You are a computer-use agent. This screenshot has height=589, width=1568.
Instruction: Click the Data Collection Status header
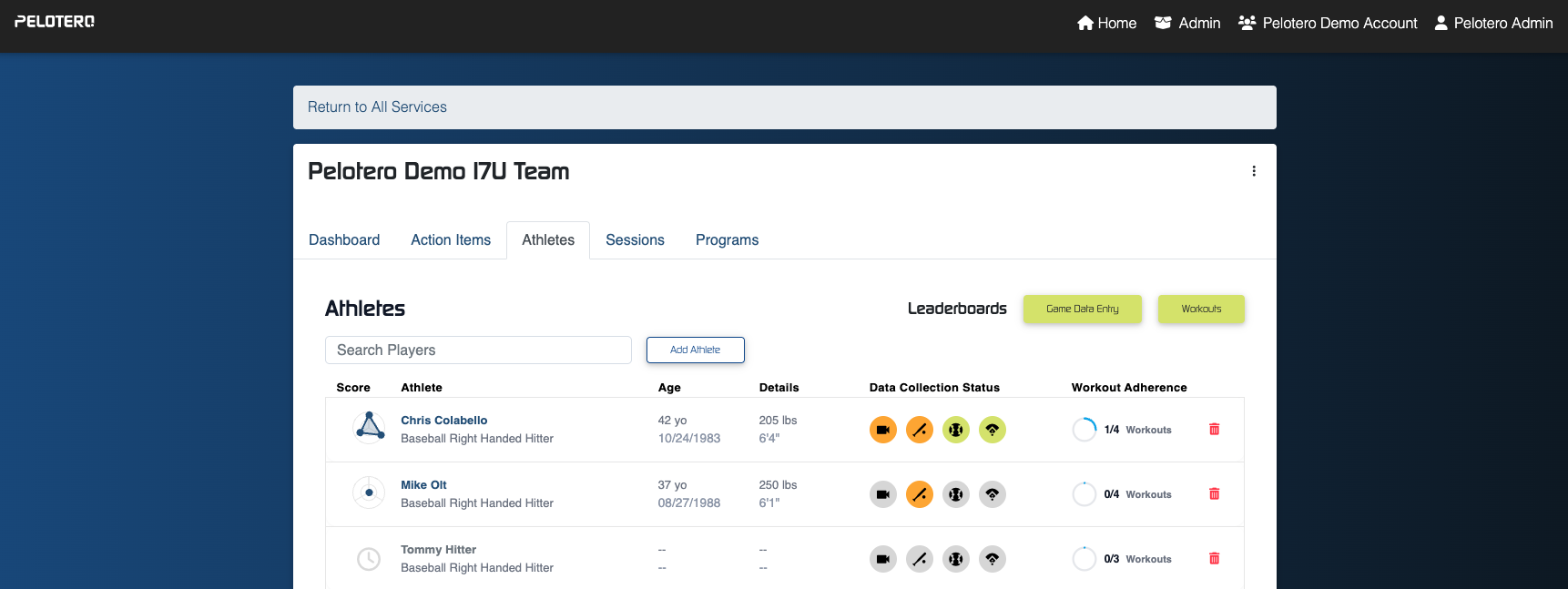pyautogui.click(x=934, y=387)
